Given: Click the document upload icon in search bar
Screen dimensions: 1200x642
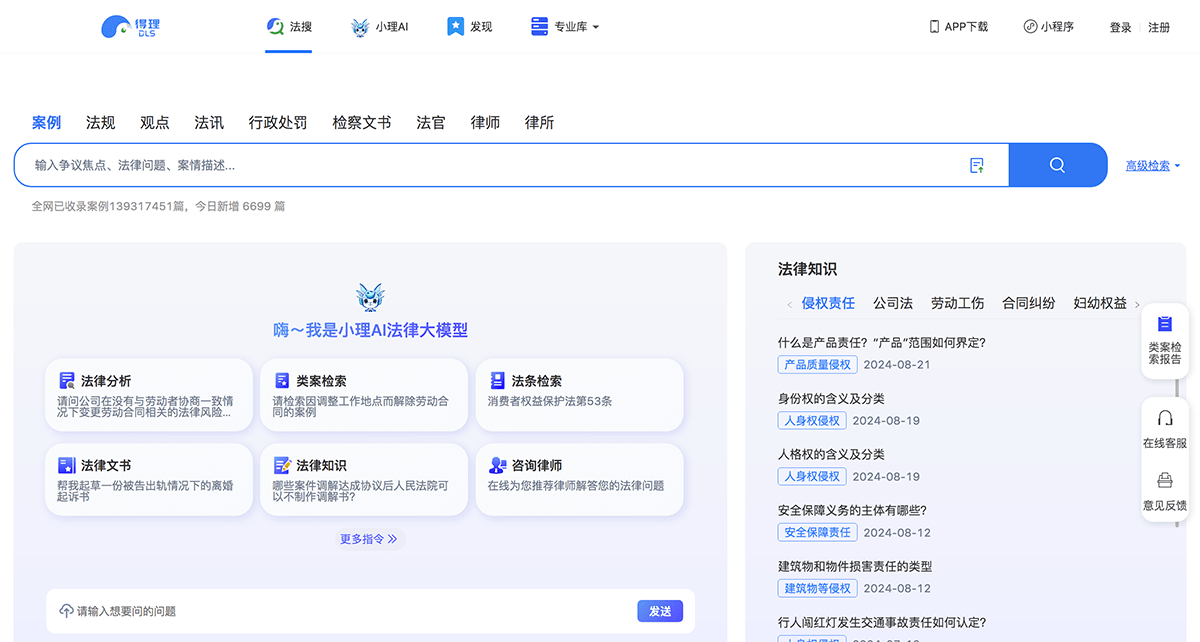Looking at the screenshot, I should 977,164.
